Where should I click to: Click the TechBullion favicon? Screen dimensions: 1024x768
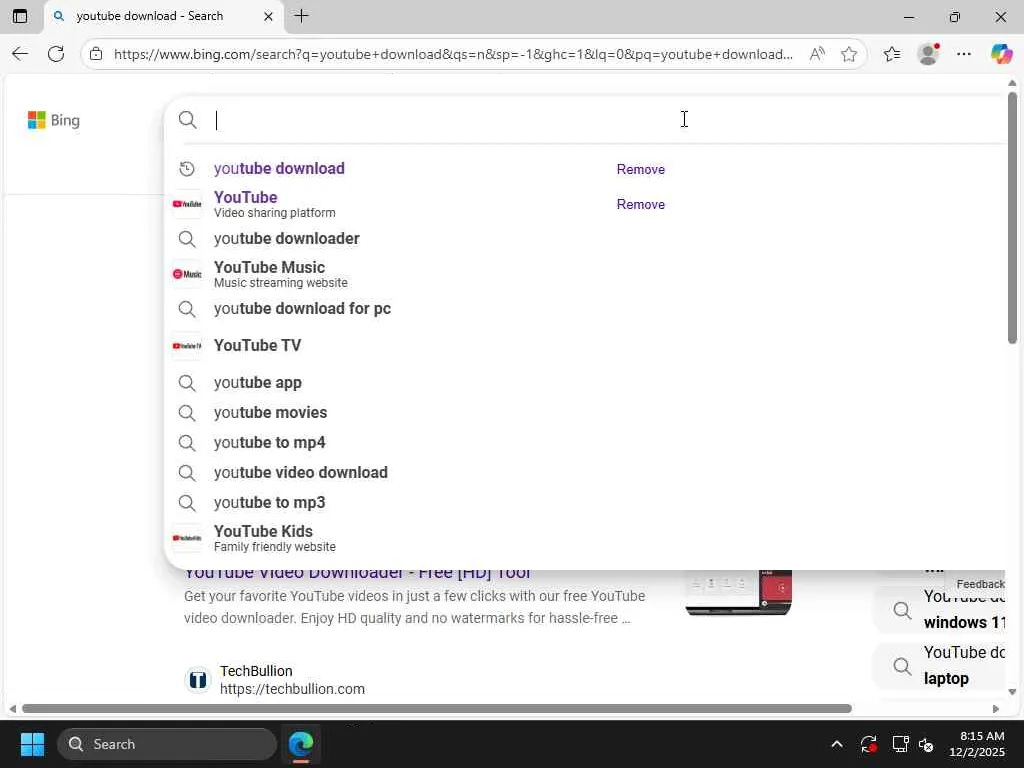pos(198,680)
